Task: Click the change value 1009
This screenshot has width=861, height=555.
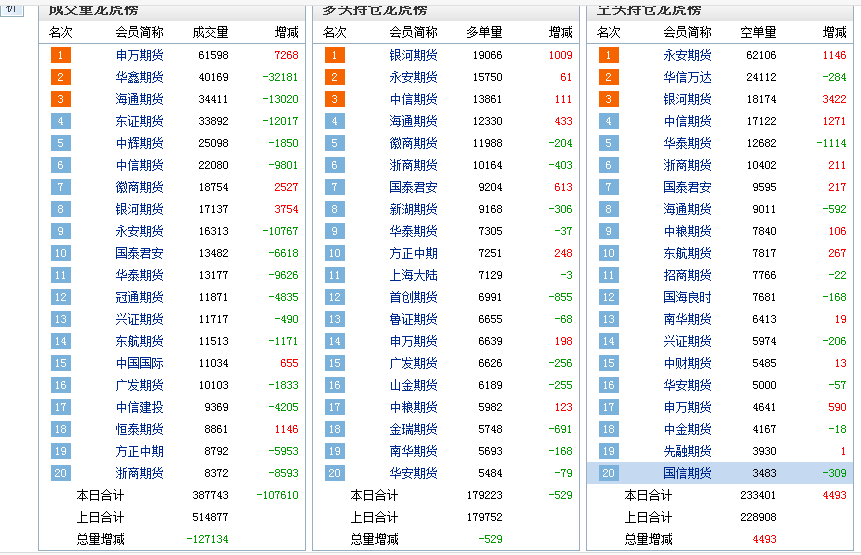Action: tap(561, 55)
